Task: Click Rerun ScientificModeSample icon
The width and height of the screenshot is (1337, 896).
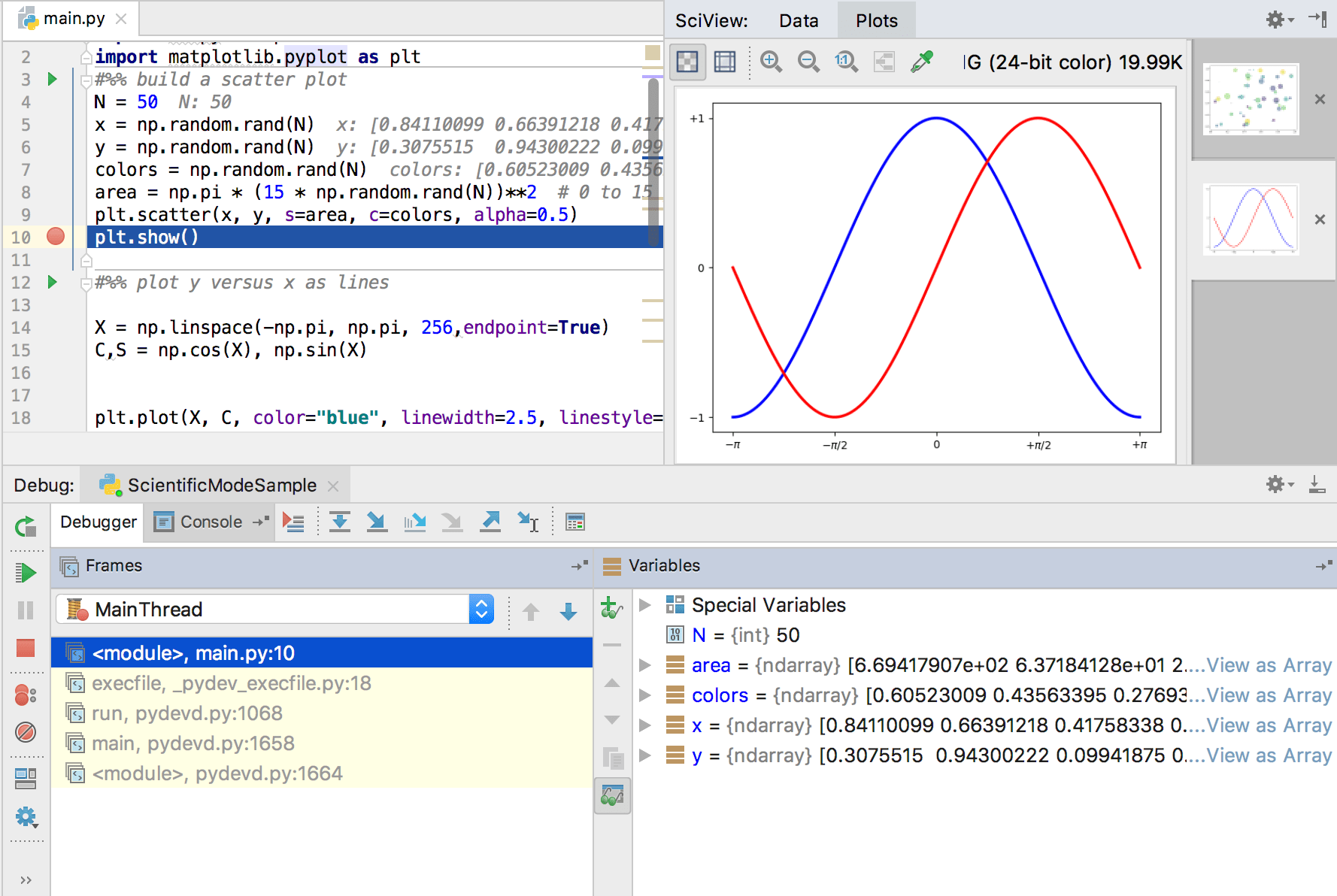Action: [26, 527]
